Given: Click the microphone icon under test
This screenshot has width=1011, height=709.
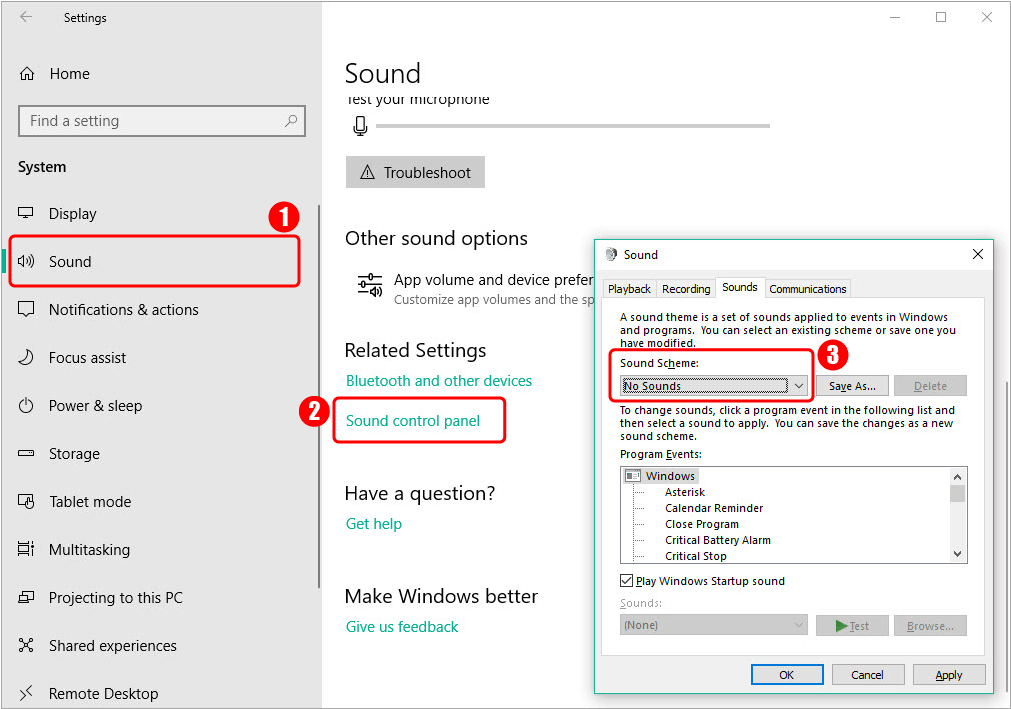Looking at the screenshot, I should [x=360, y=126].
